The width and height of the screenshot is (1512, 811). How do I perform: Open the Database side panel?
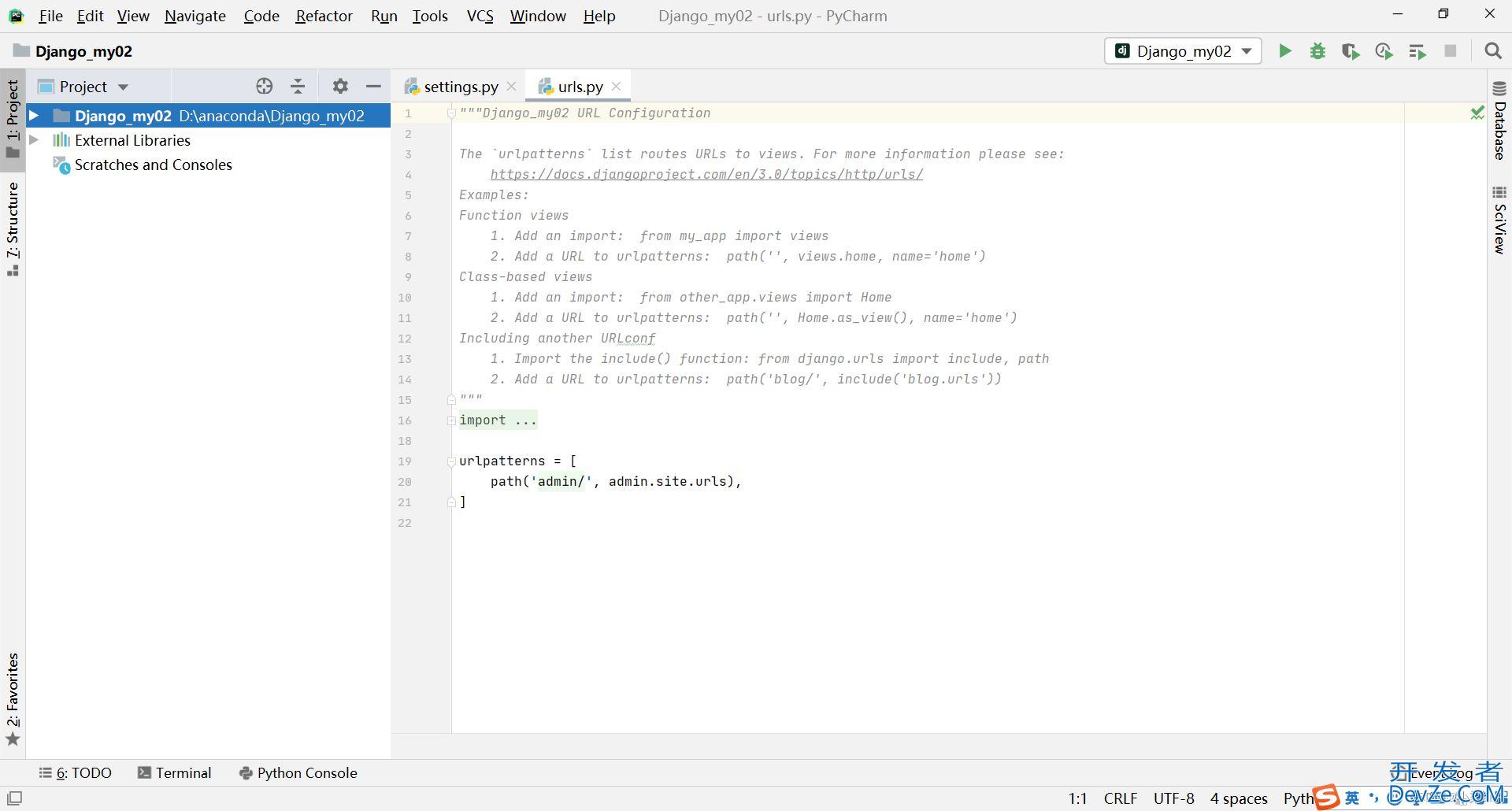click(1499, 120)
